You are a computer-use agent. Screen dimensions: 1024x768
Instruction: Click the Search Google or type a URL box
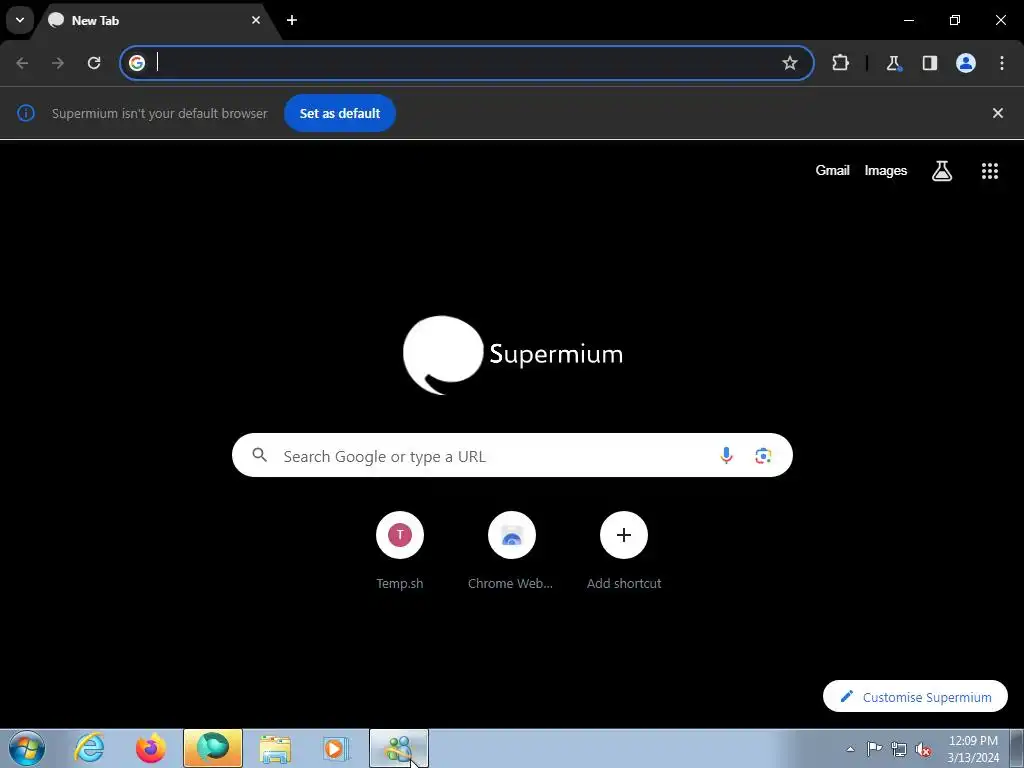point(512,455)
